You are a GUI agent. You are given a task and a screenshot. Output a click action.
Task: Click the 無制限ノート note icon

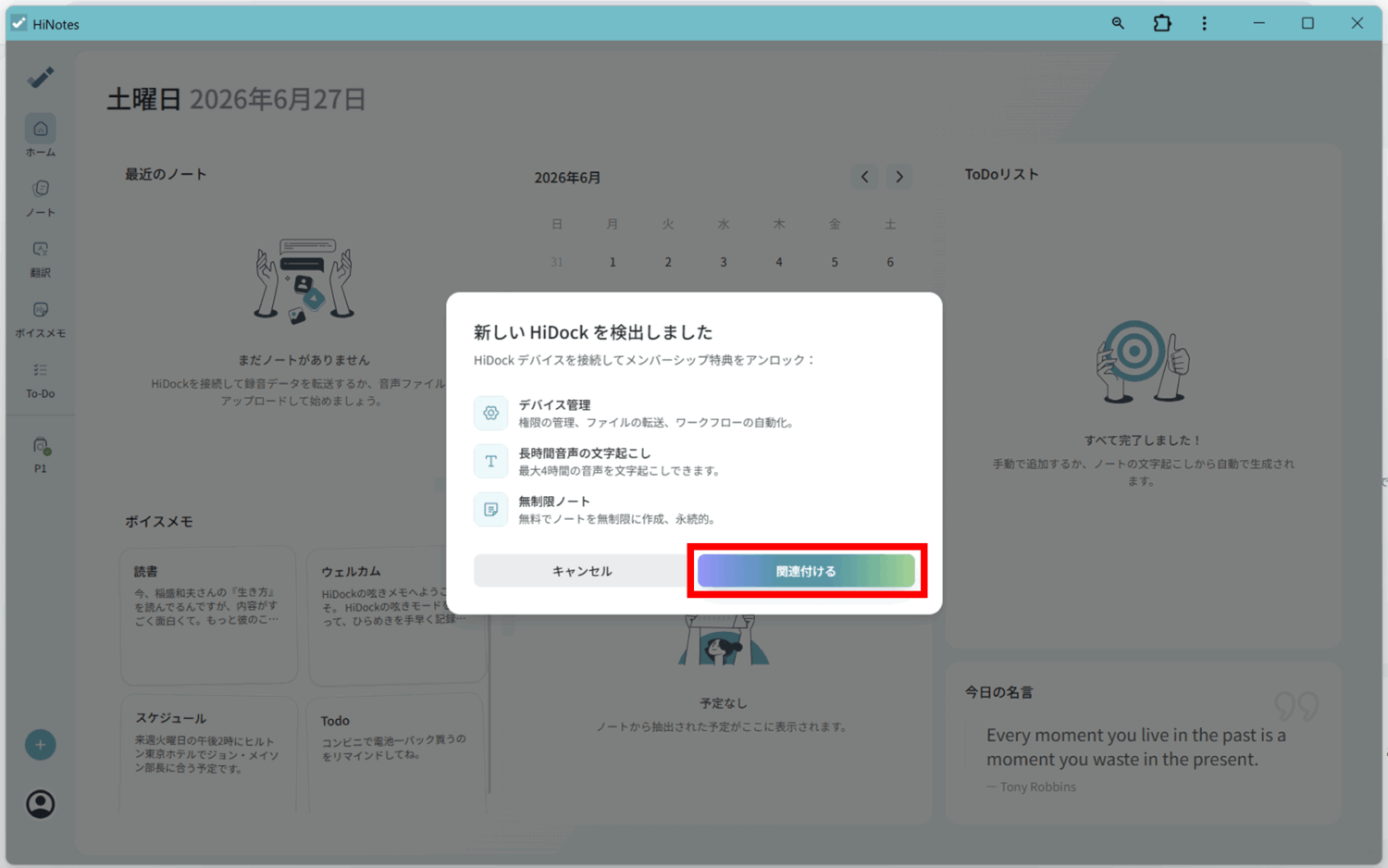click(x=490, y=509)
